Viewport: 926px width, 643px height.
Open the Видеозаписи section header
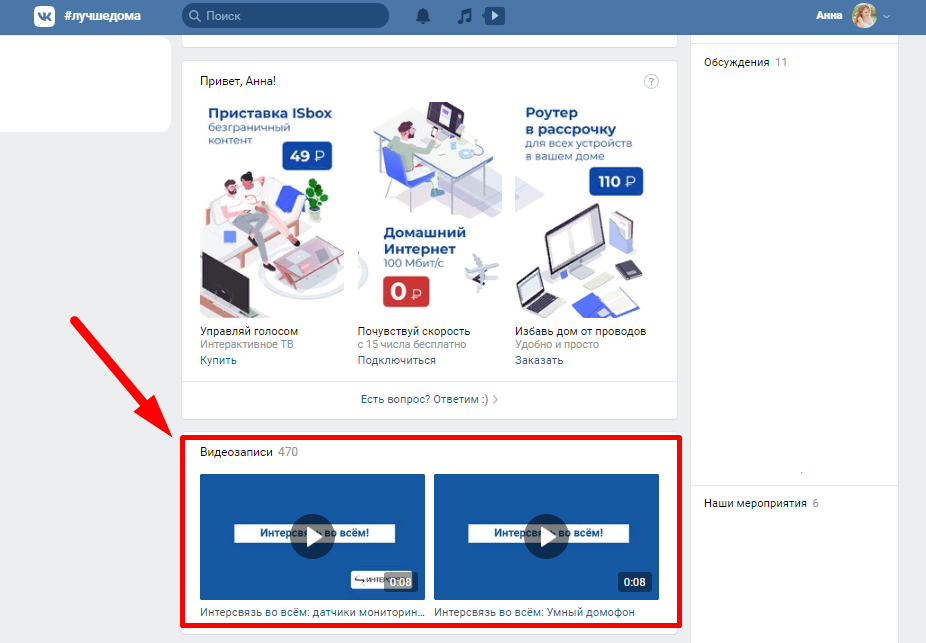tap(236, 452)
